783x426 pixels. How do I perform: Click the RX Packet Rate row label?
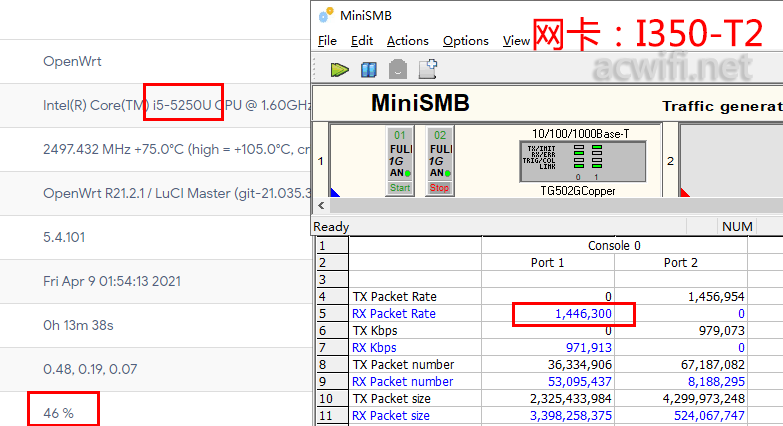coord(394,314)
